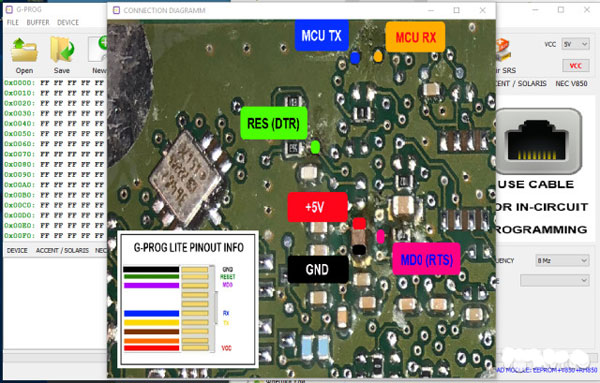Image resolution: width=600 pixels, height=383 pixels.
Task: Click the Save folder icon
Action: point(62,50)
